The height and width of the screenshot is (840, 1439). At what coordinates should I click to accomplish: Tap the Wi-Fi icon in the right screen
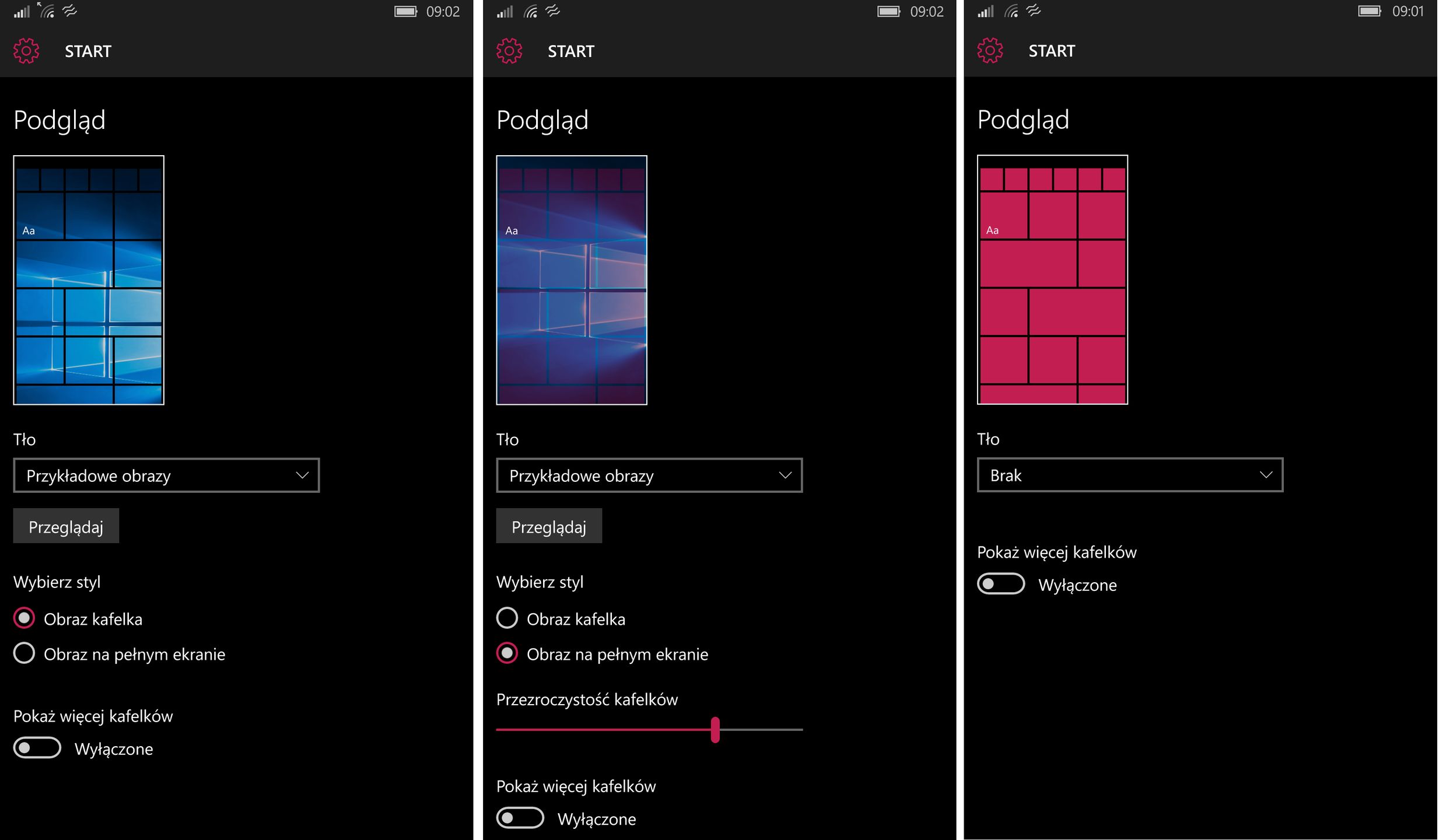pyautogui.click(x=1011, y=12)
